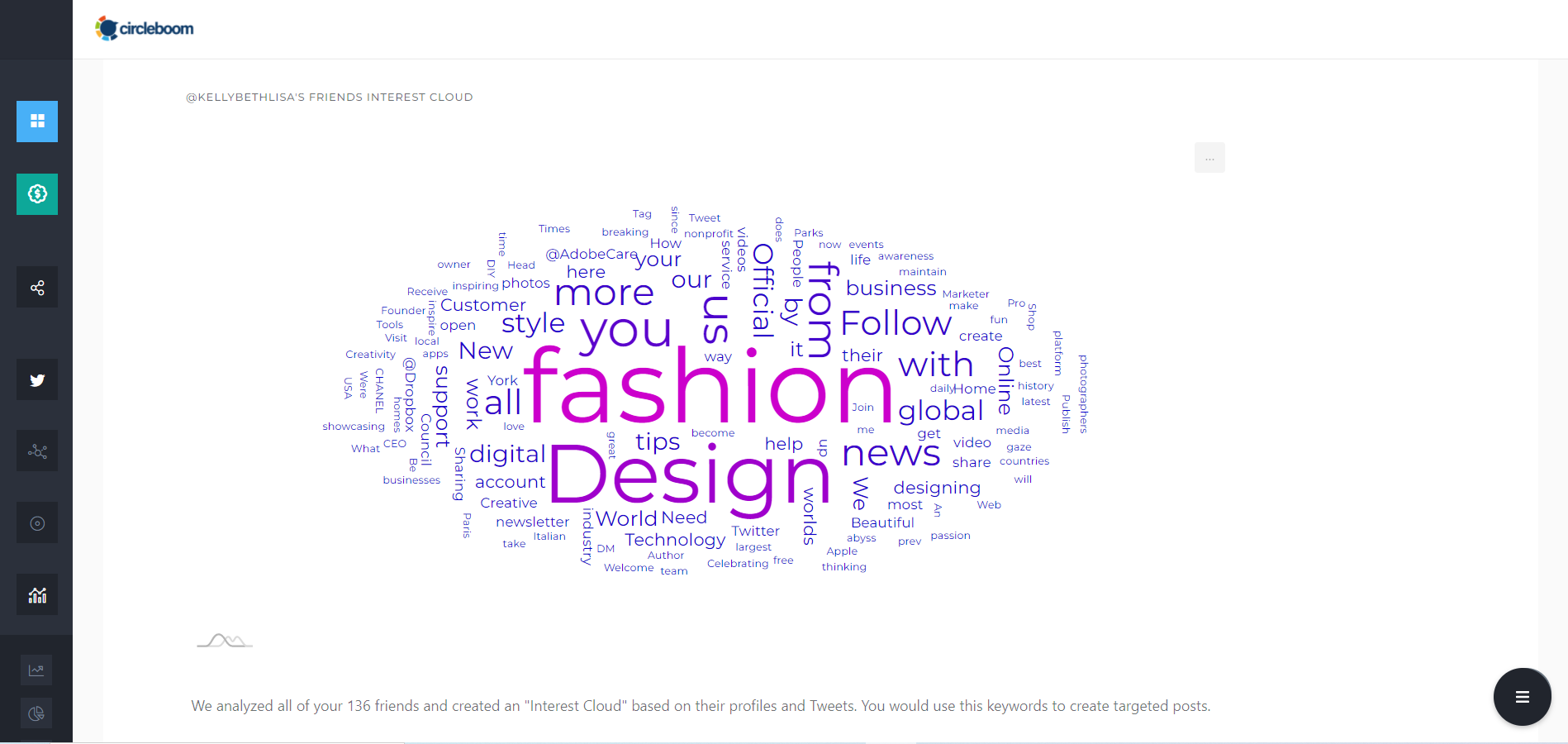The height and width of the screenshot is (744, 1568).
Task: Click the word 'business' in the interest cloud
Action: tap(890, 288)
